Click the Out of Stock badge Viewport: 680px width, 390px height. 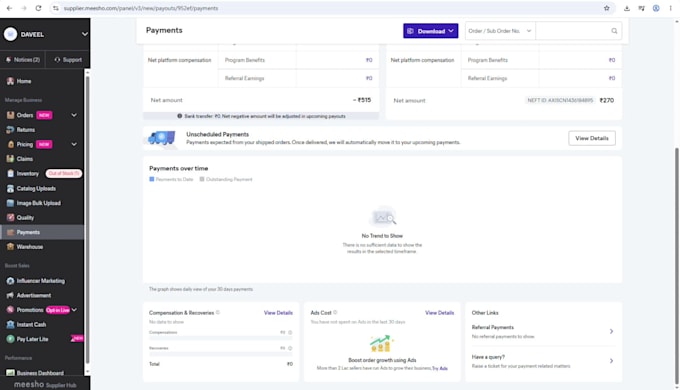pyautogui.click(x=64, y=174)
